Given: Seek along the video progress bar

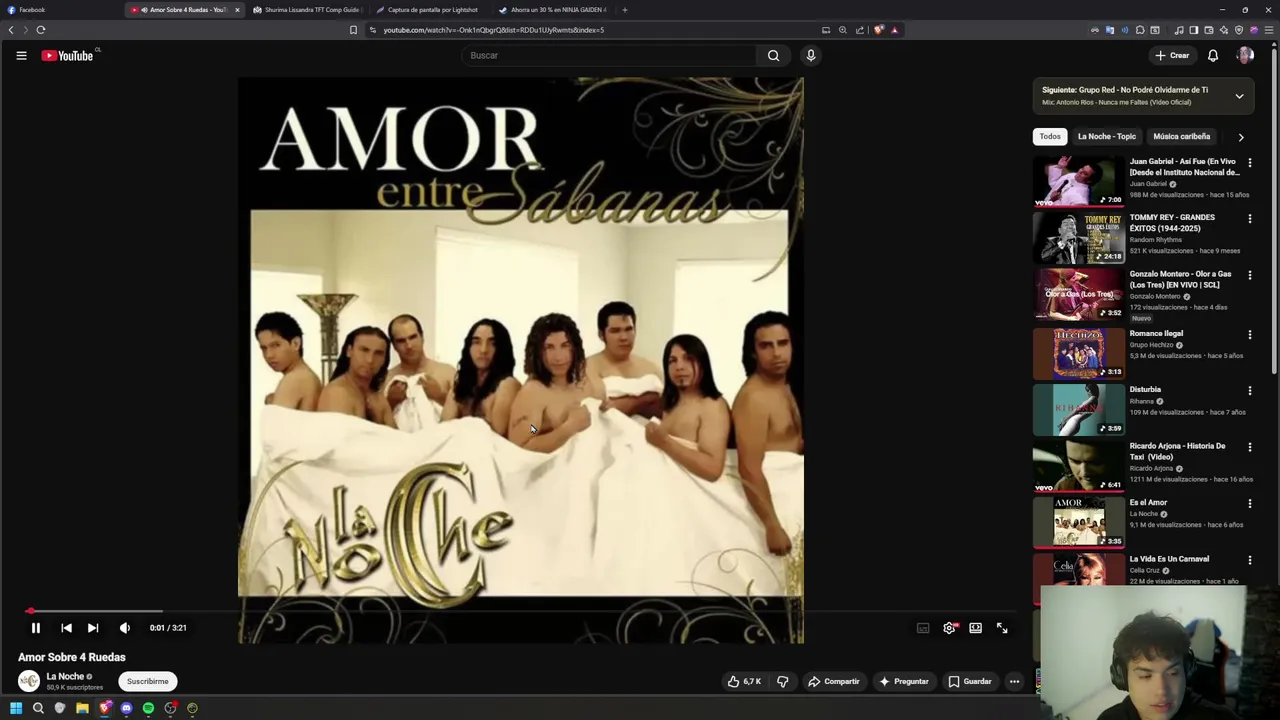Looking at the screenshot, I should coord(520,611).
